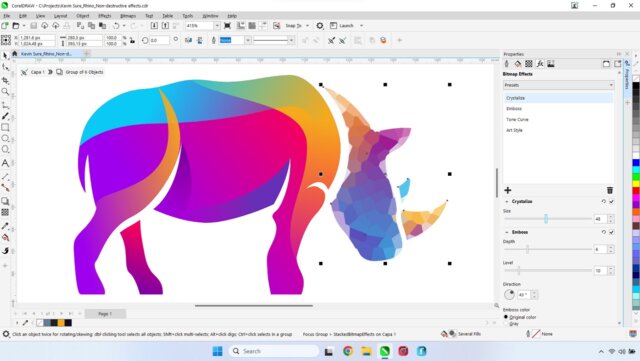Viewport: 640px width, 361px height.
Task: Open the Launch dropdown arrow
Action: coord(361,26)
